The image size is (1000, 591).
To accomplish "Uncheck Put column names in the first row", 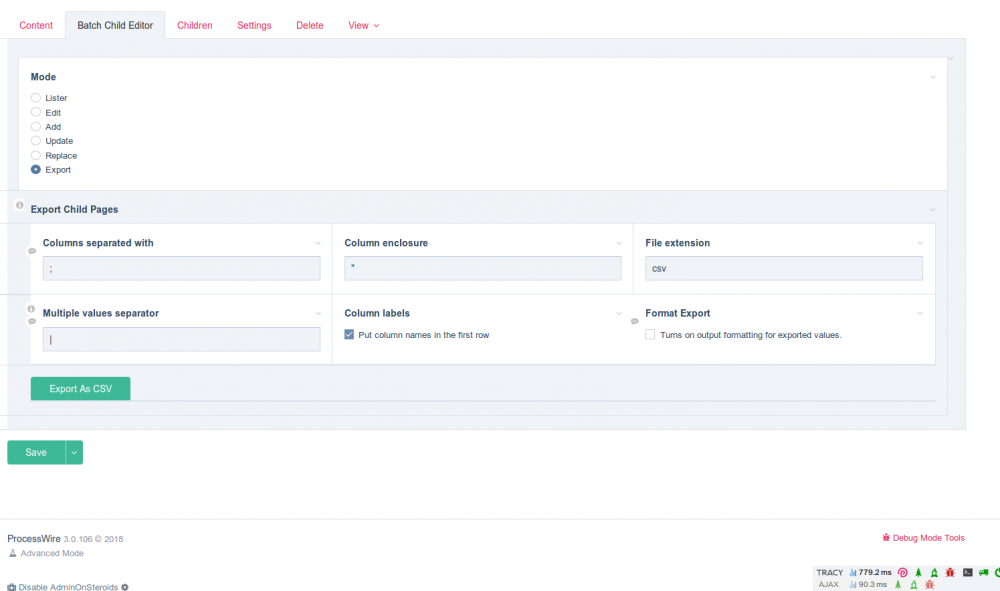I will click(x=349, y=335).
